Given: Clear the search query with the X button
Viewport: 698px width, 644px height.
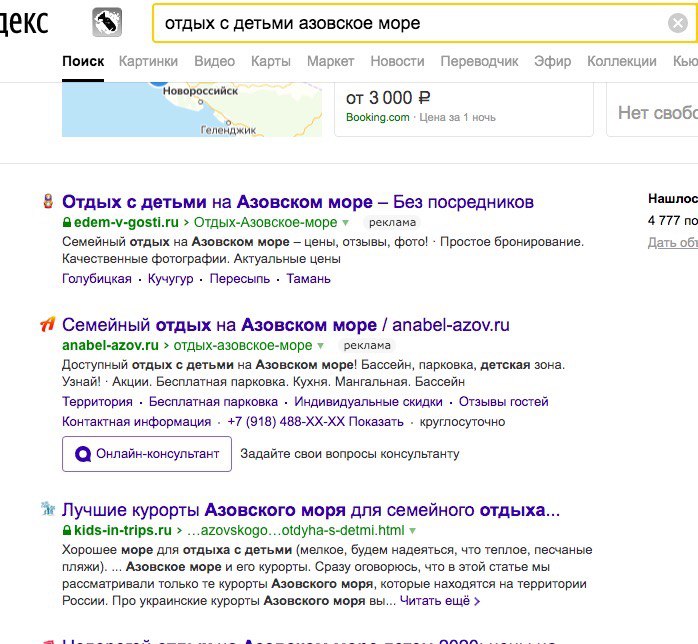Looking at the screenshot, I should coord(678,23).
